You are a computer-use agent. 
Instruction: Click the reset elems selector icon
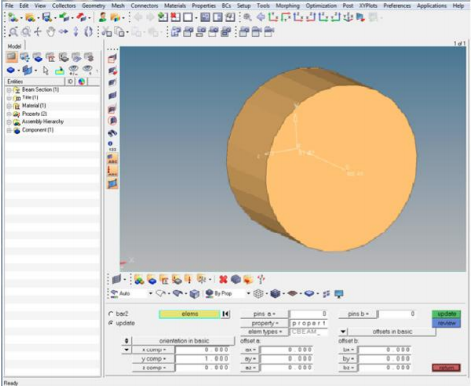[x=226, y=314]
